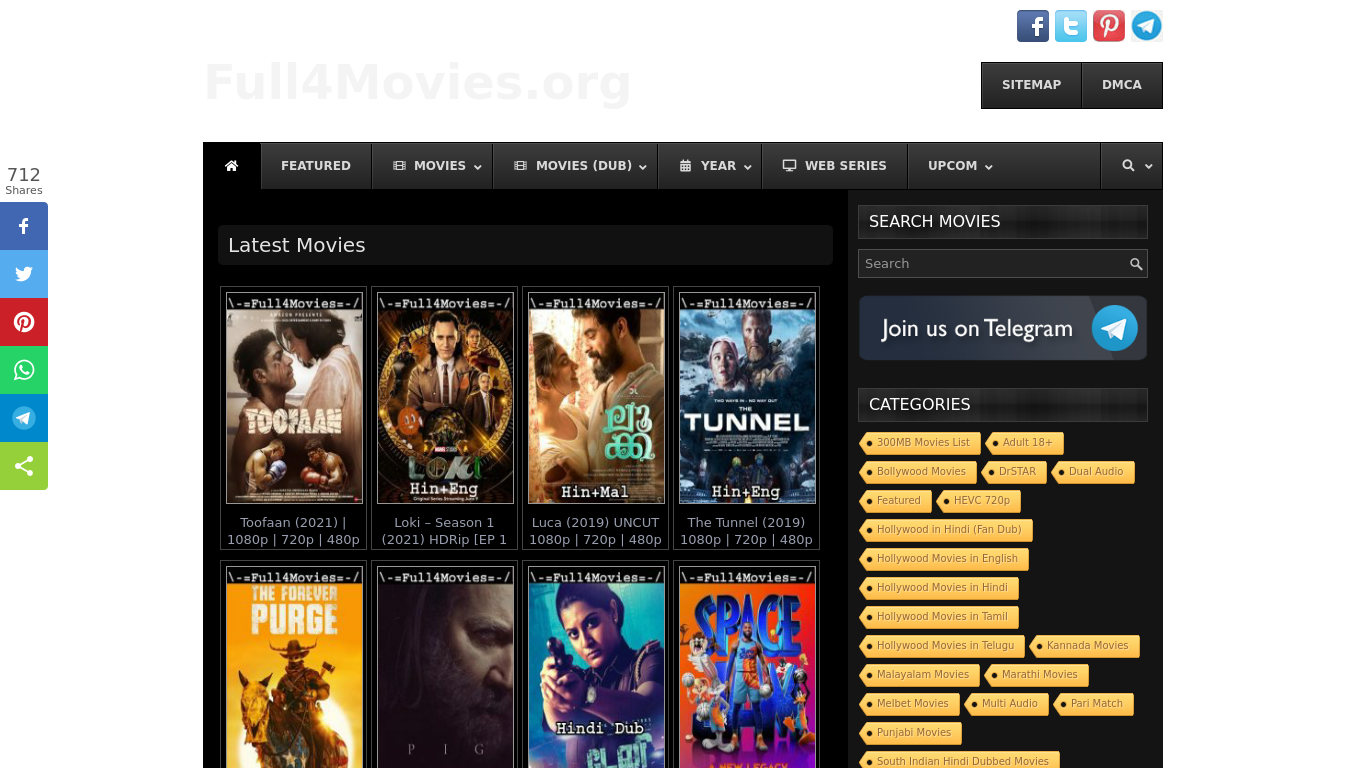Open the Luca (2019) poster
Screen dimensions: 1366x768
[x=596, y=398]
